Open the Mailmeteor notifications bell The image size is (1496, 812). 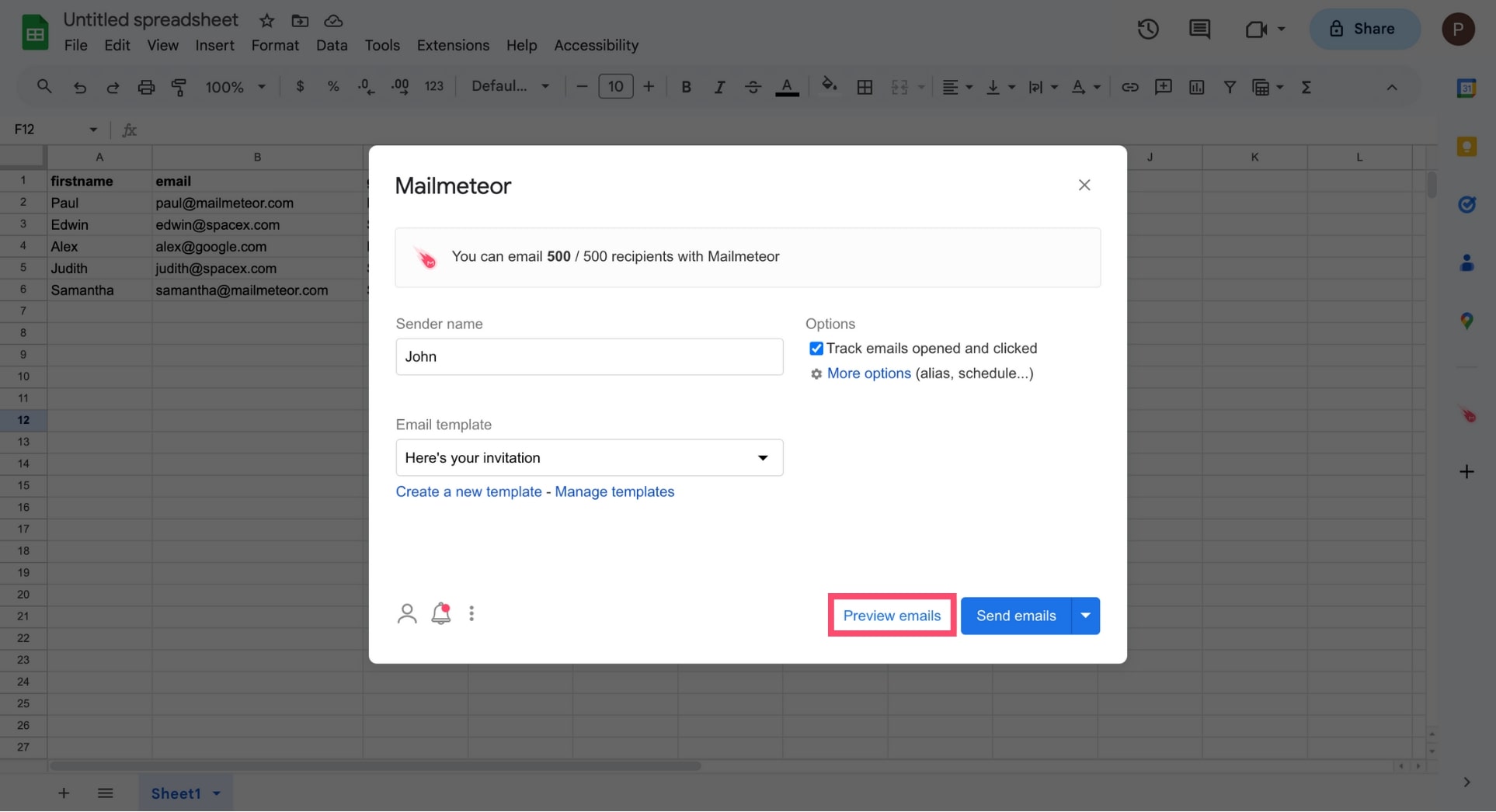pos(441,613)
